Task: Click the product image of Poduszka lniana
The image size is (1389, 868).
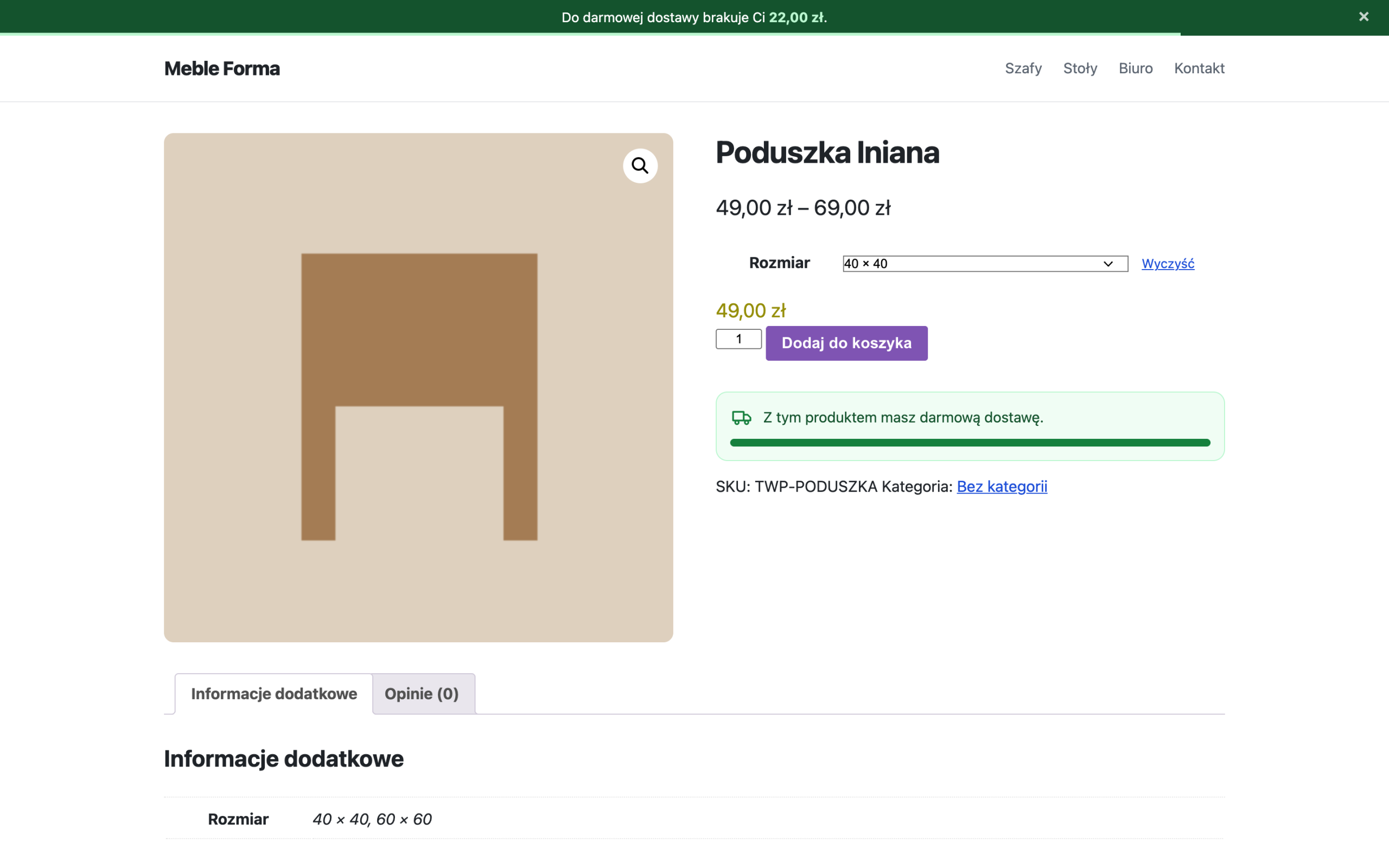Action: click(418, 387)
